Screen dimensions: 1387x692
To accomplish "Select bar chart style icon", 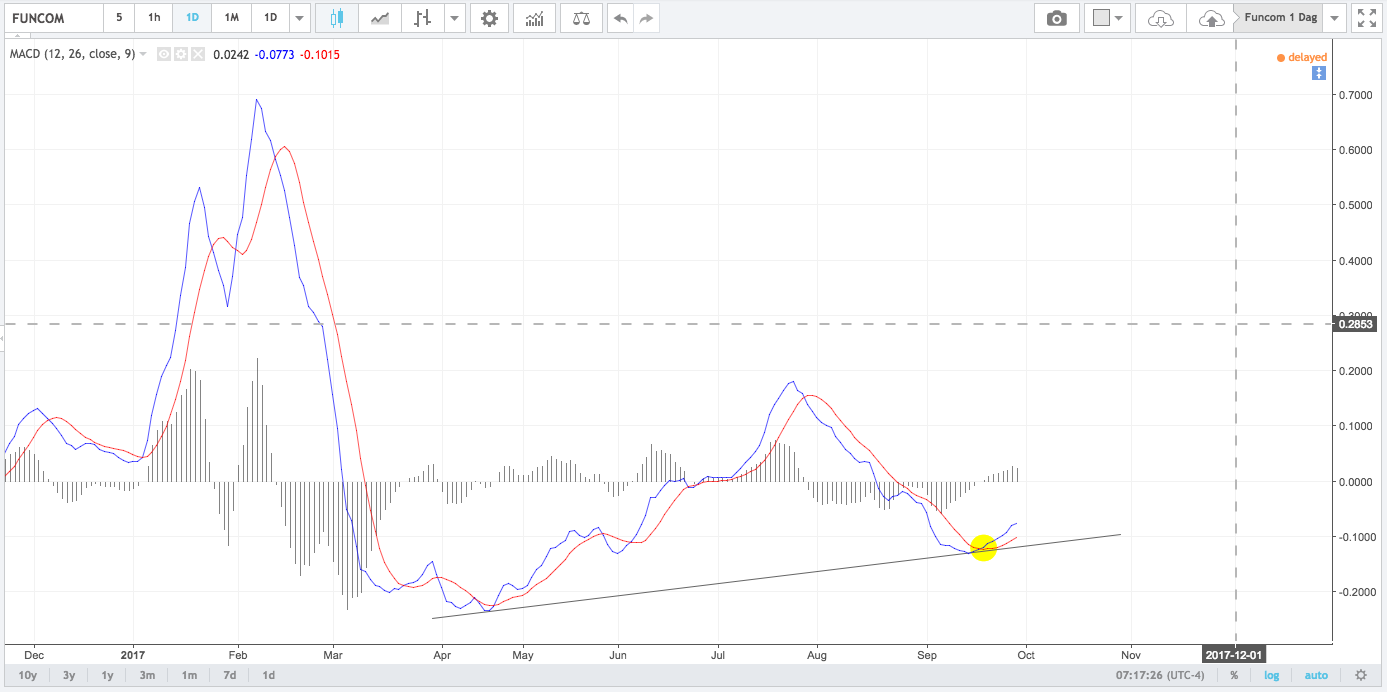I will pyautogui.click(x=422, y=18).
